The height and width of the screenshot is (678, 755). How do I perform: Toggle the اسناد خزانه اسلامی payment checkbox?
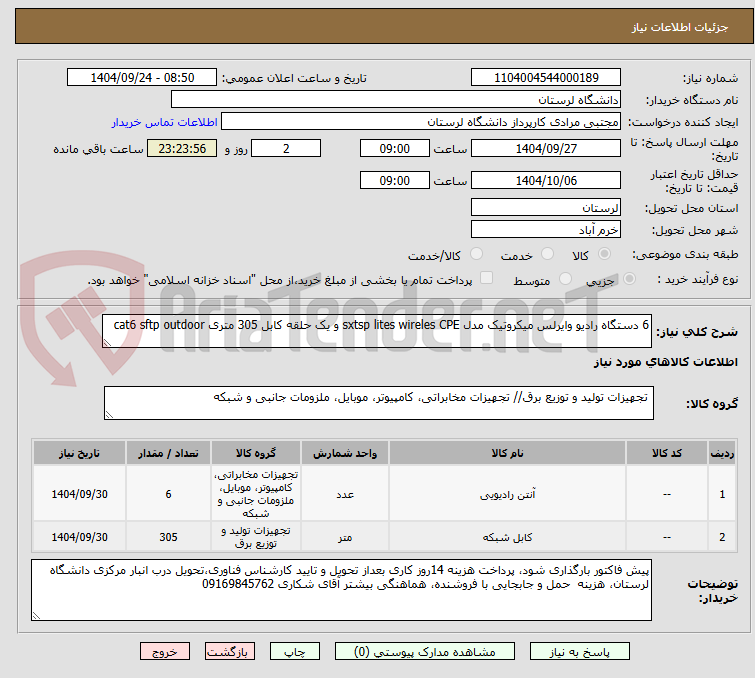click(x=487, y=278)
